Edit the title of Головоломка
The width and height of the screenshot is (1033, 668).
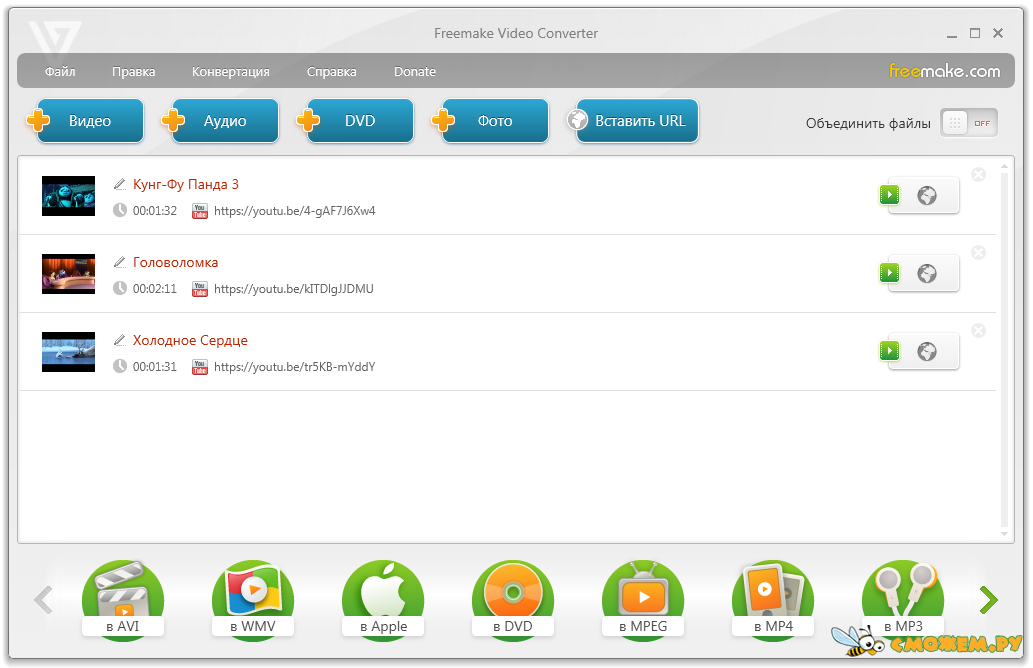pos(119,262)
